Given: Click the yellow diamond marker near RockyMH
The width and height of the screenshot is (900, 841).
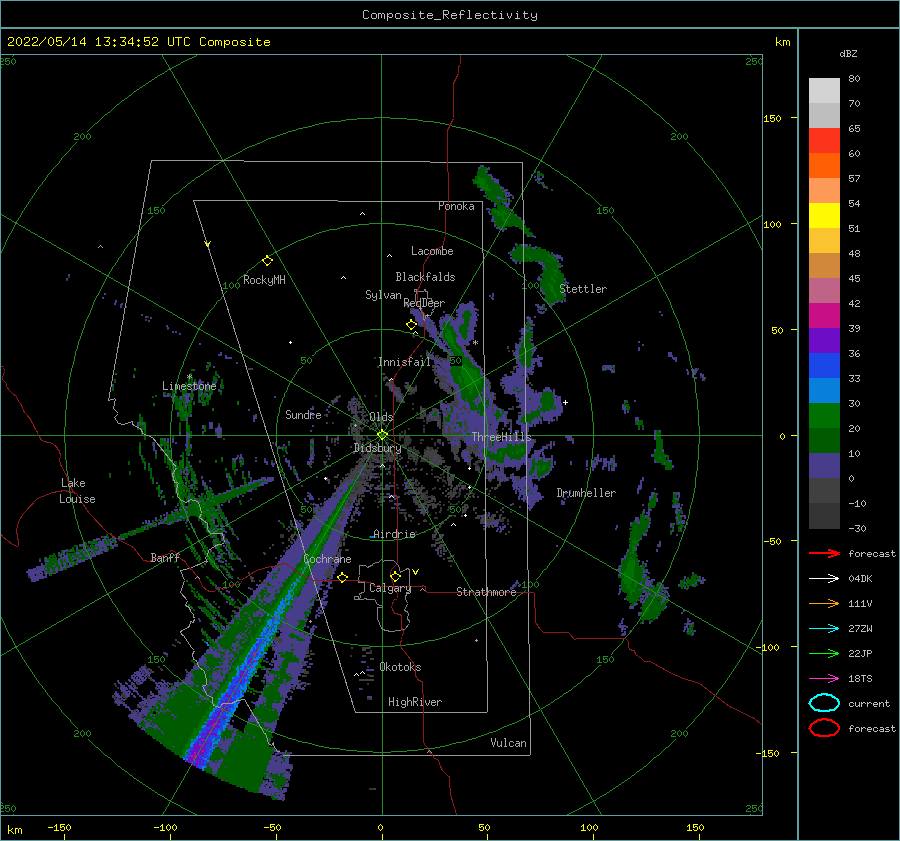Looking at the screenshot, I should tap(267, 261).
